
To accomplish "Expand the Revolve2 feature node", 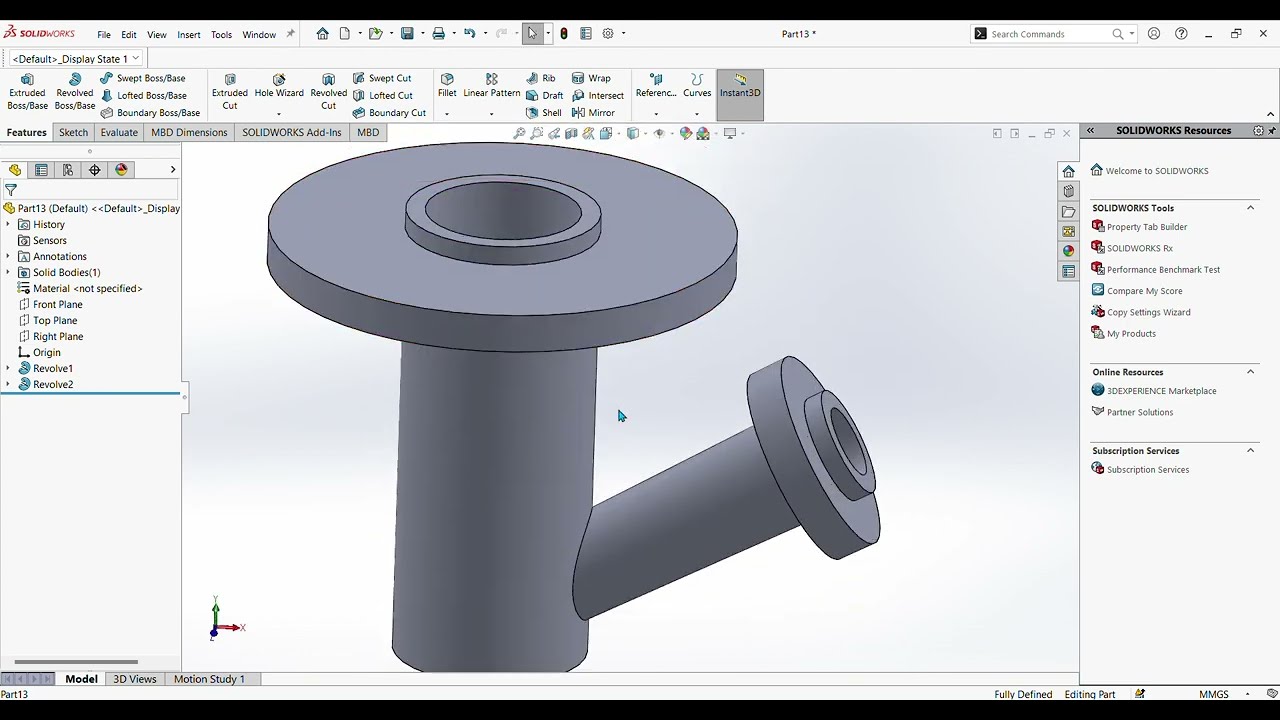I will [8, 384].
